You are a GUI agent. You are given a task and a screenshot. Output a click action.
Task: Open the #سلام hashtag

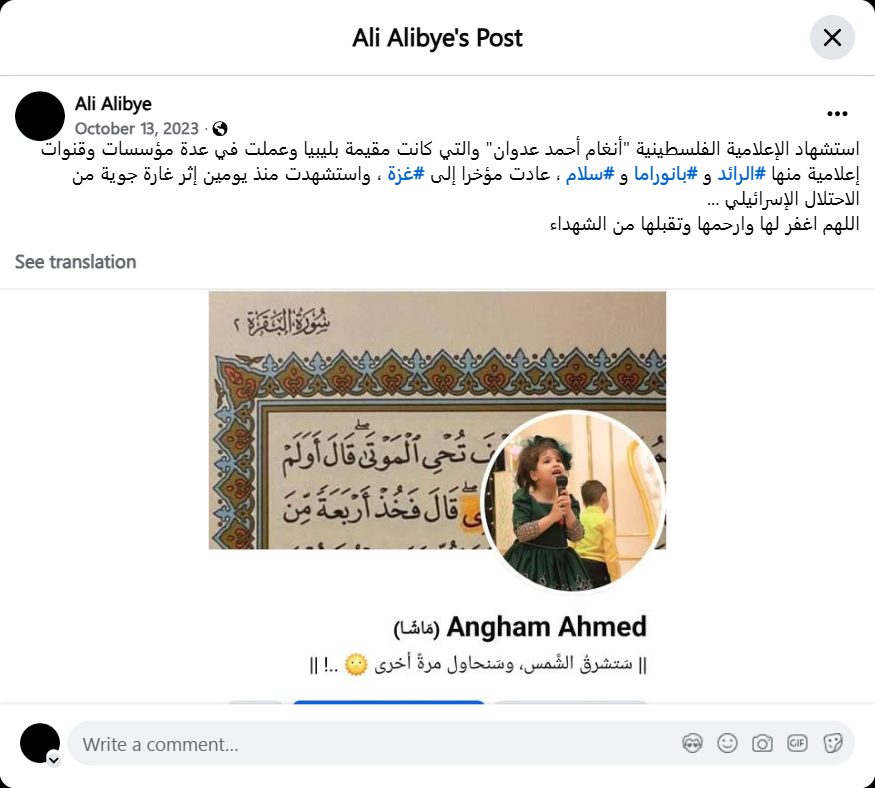click(x=590, y=174)
